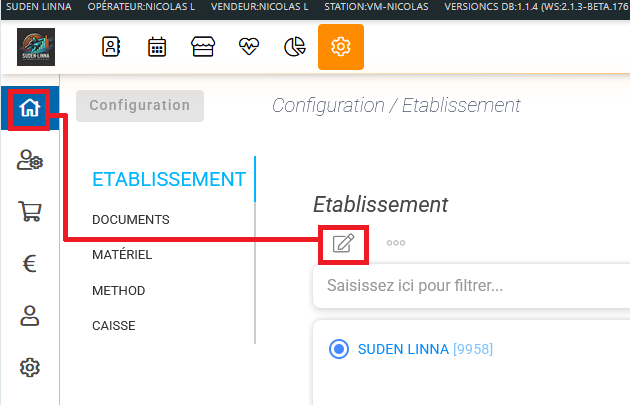Open the pie chart statistics icon
This screenshot has width=630, height=405.
click(295, 47)
